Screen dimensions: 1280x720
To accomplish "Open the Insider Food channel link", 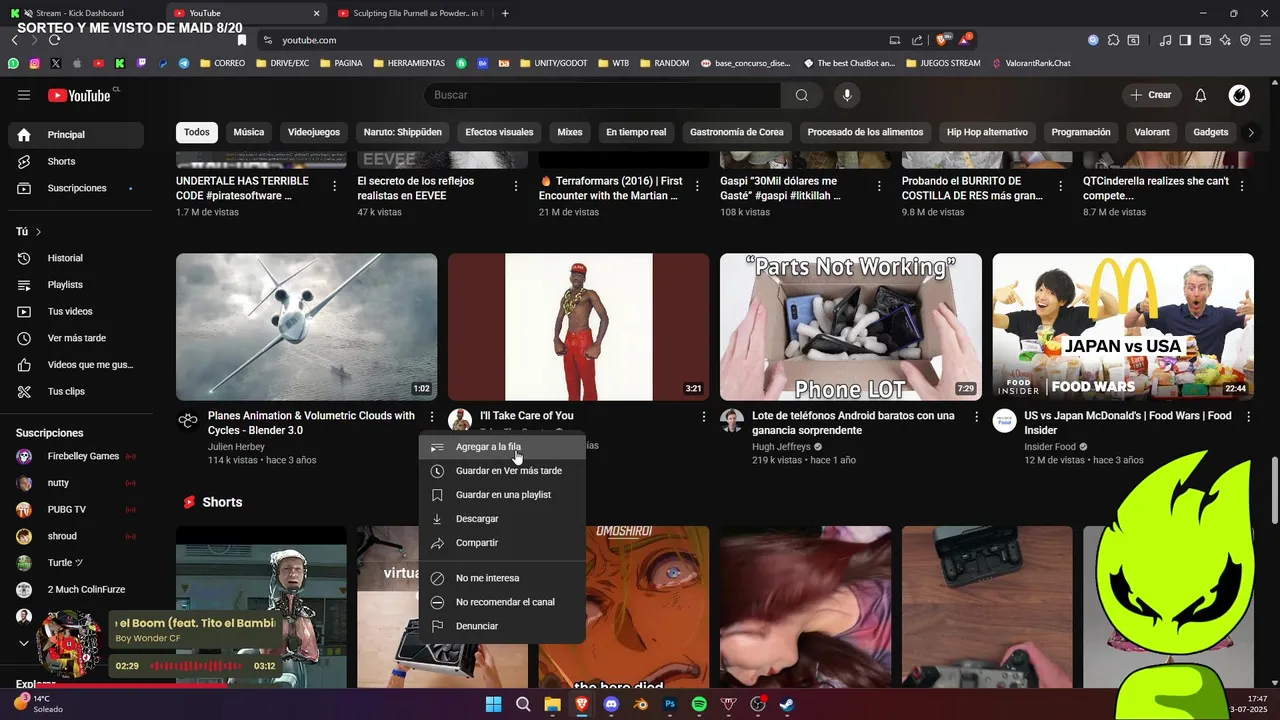I will click(1050, 447).
